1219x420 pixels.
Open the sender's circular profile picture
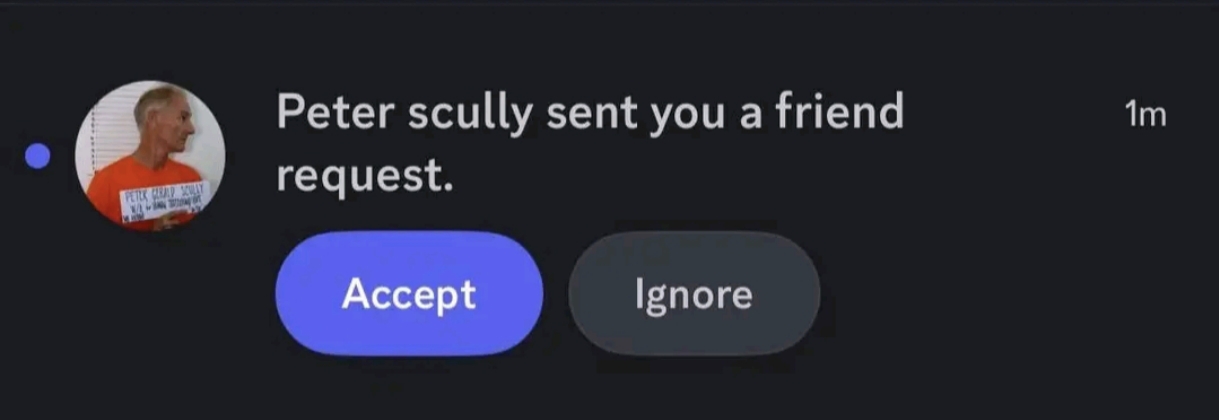pos(150,156)
